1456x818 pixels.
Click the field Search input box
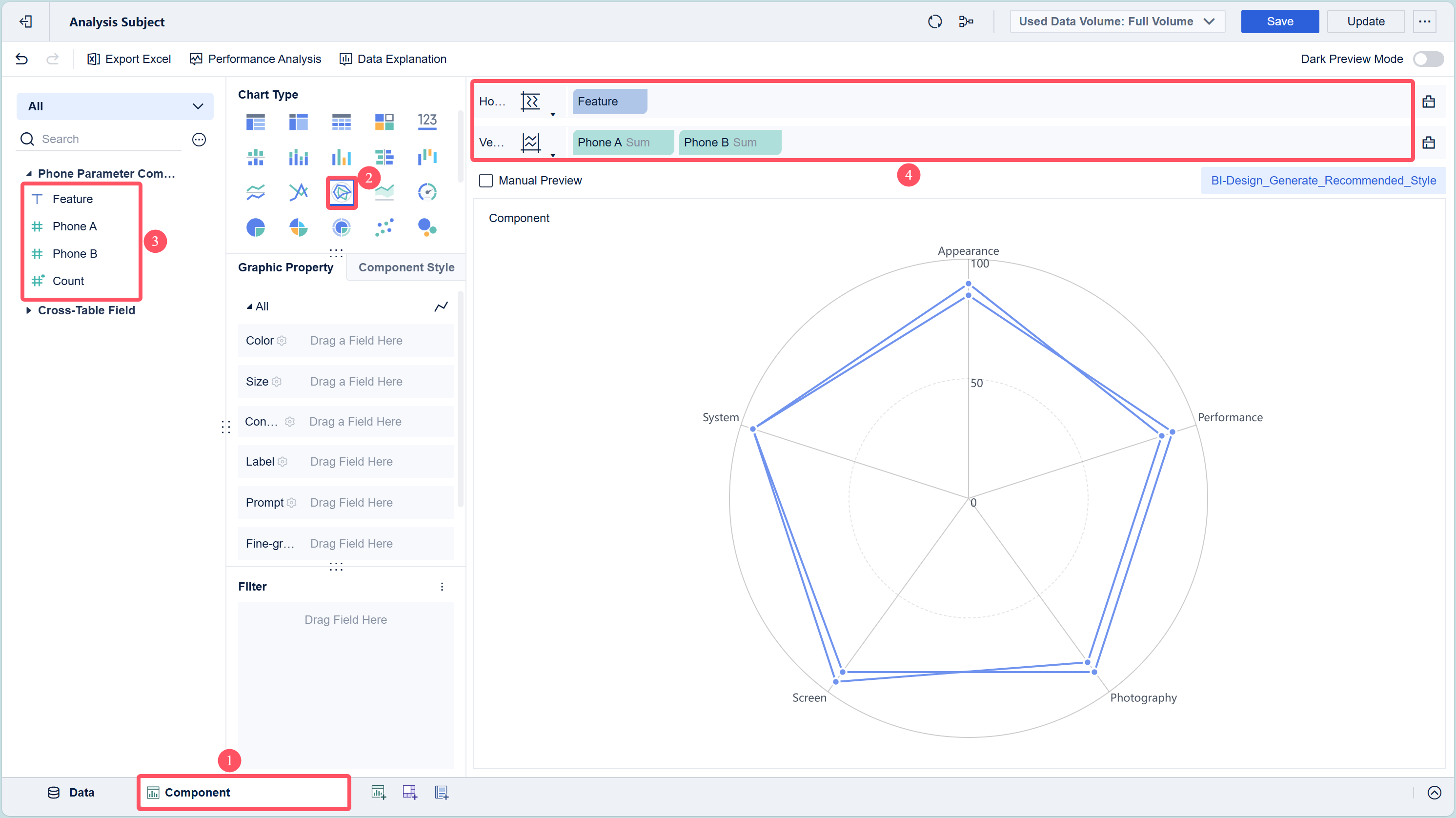coord(107,139)
